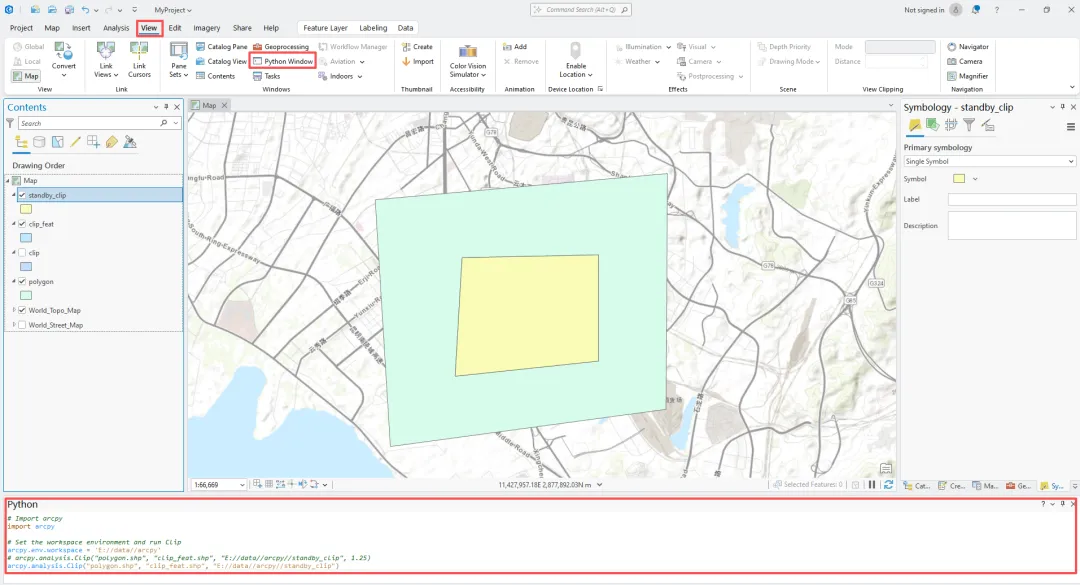This screenshot has width=1080, height=585.
Task: Open the Tasks pane
Action: pos(267,76)
